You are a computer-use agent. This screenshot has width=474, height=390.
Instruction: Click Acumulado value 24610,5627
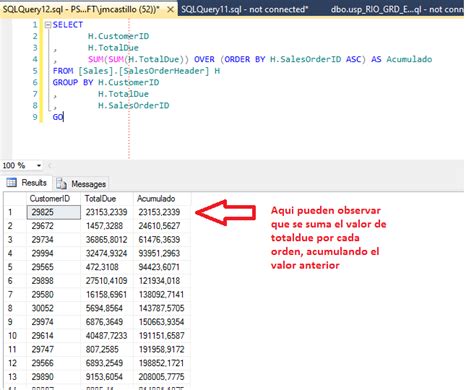162,226
